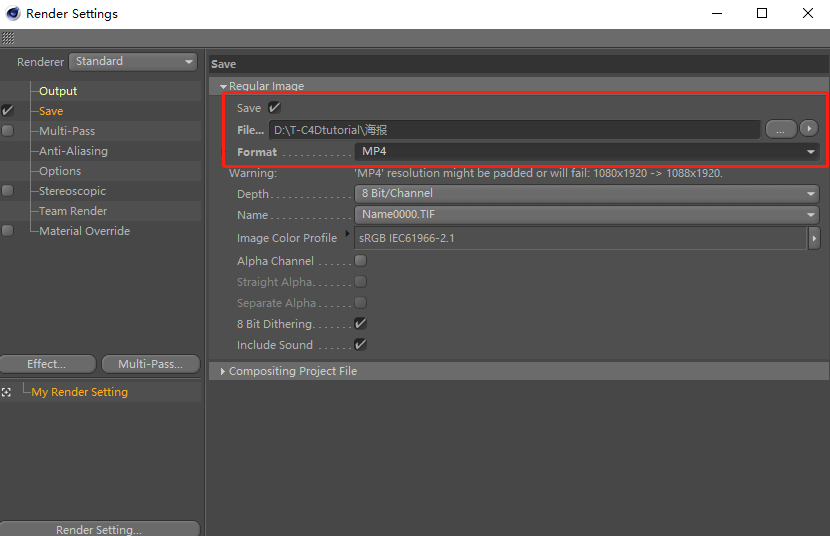Open the Depth dropdown
The height and width of the screenshot is (536, 830).
click(x=587, y=194)
